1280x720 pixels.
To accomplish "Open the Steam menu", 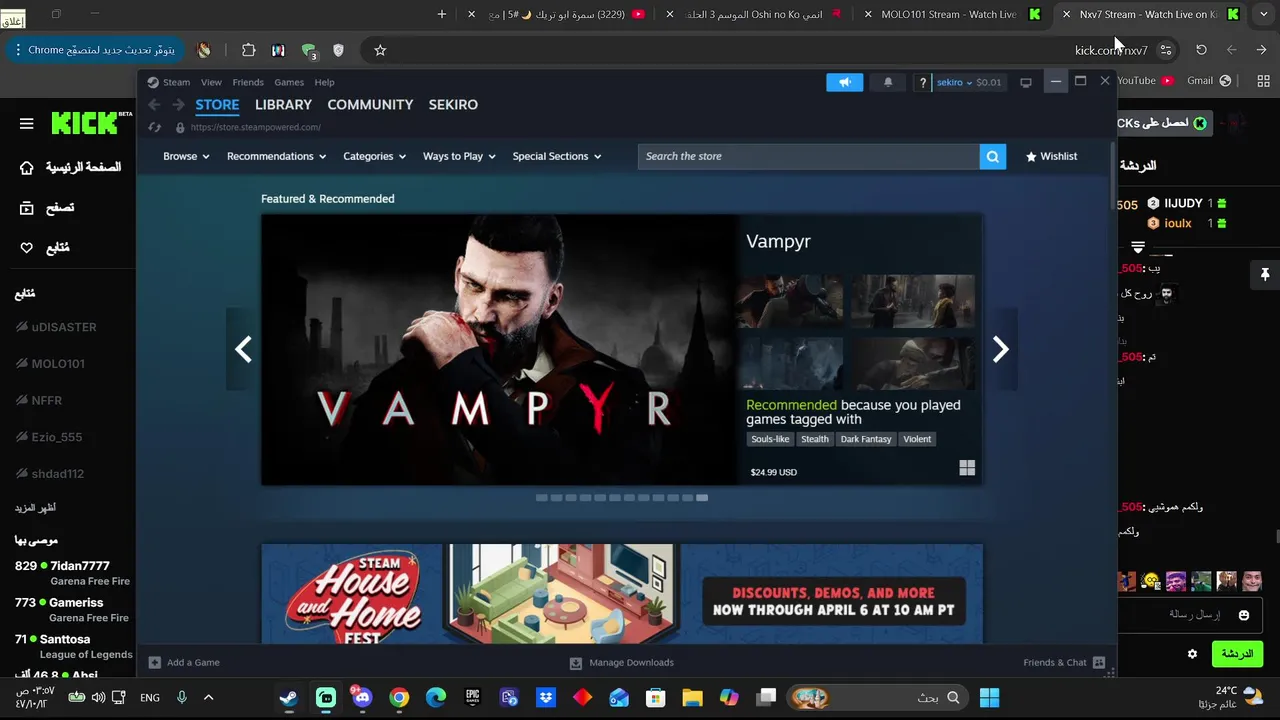I will point(176,82).
